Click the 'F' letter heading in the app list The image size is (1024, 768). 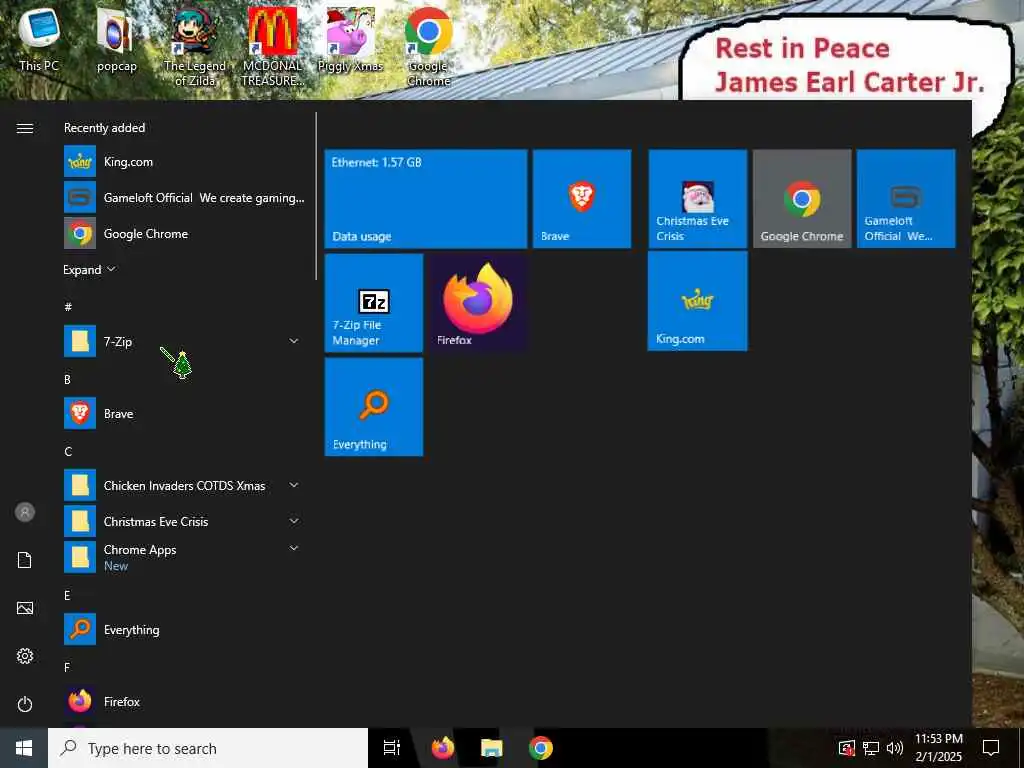tap(67, 667)
